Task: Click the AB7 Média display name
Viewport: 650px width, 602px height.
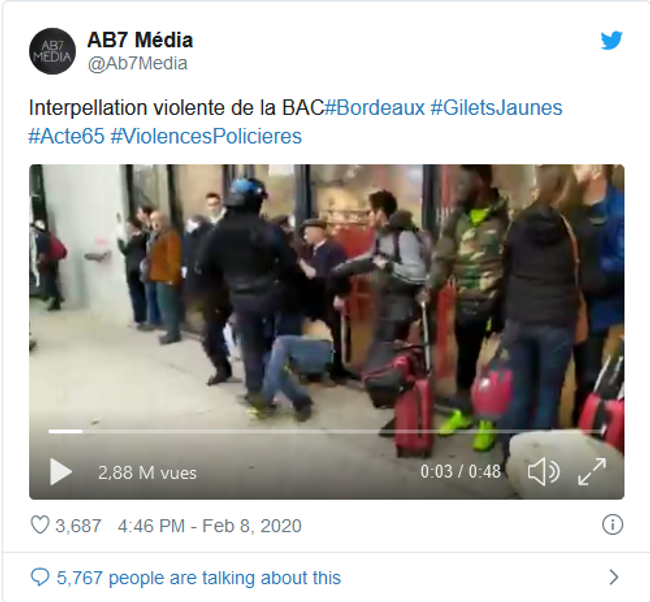Action: click(x=140, y=40)
